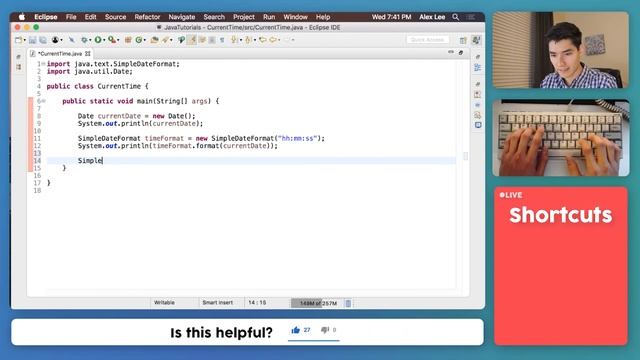The width and height of the screenshot is (640, 360).
Task: Click the Previous Annotation icon
Action: point(248,40)
